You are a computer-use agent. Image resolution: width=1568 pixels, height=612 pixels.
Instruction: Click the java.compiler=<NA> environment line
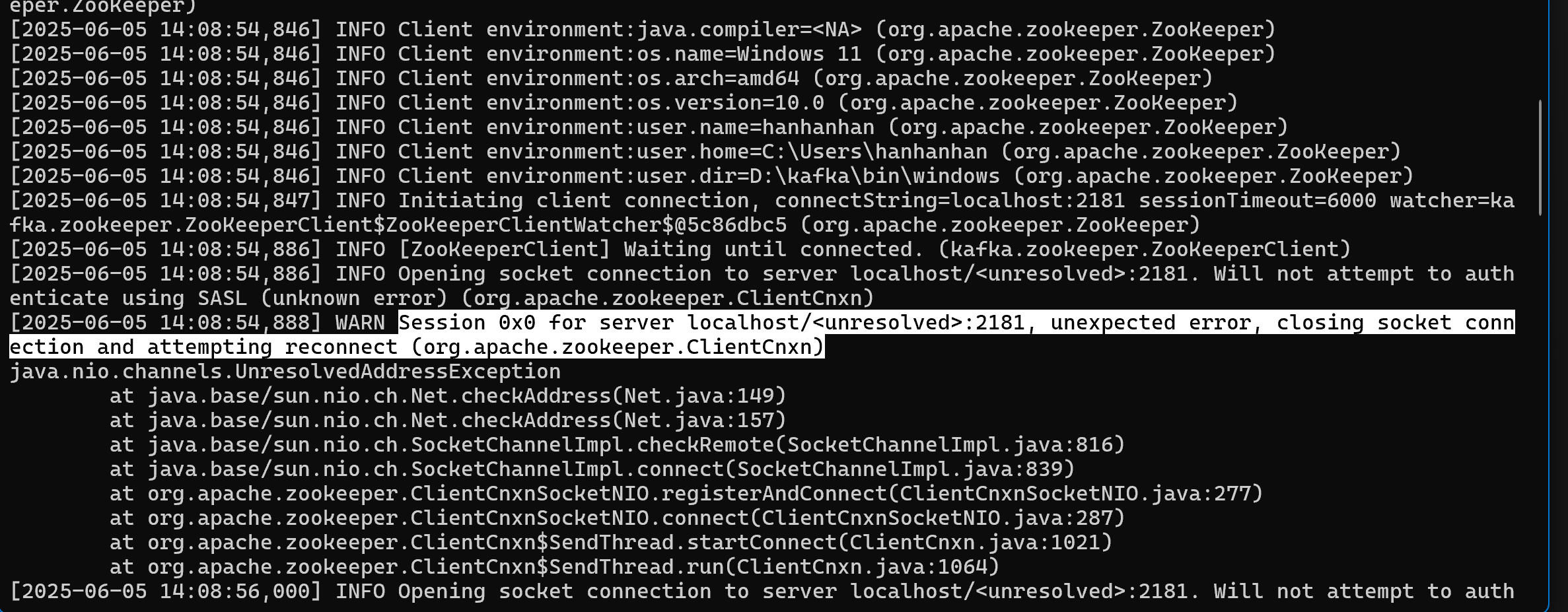tap(643, 30)
